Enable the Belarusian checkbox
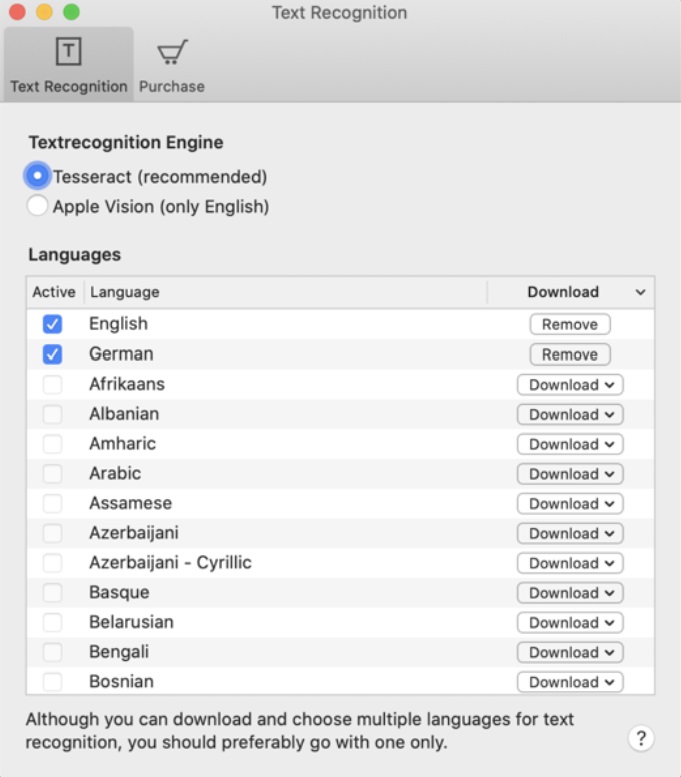 pyautogui.click(x=52, y=622)
